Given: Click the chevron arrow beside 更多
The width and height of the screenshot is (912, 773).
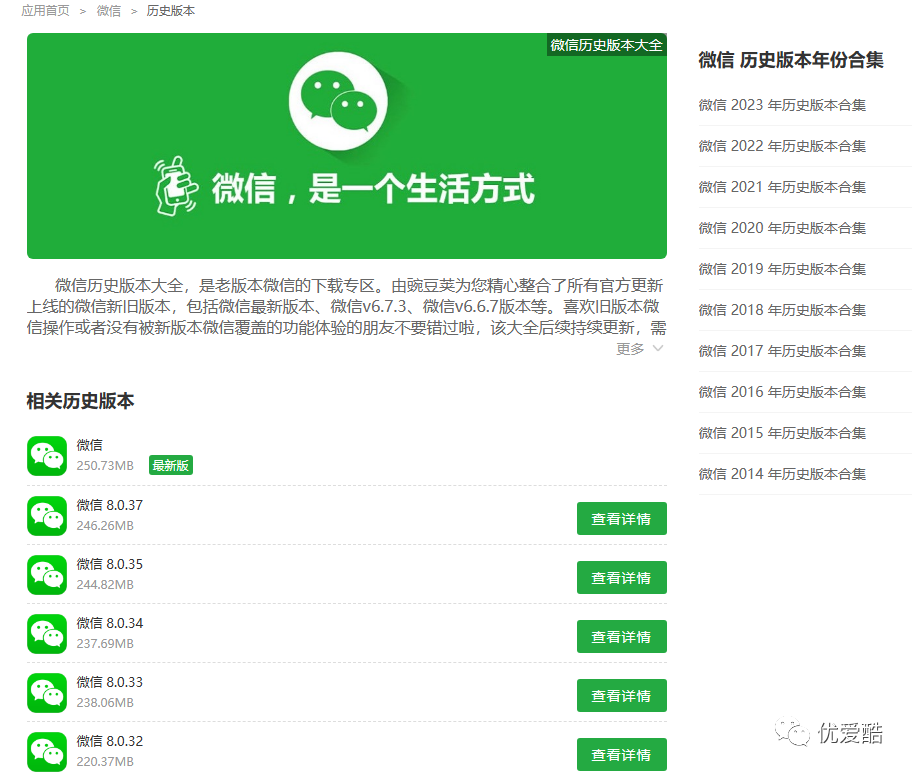Looking at the screenshot, I should (656, 348).
